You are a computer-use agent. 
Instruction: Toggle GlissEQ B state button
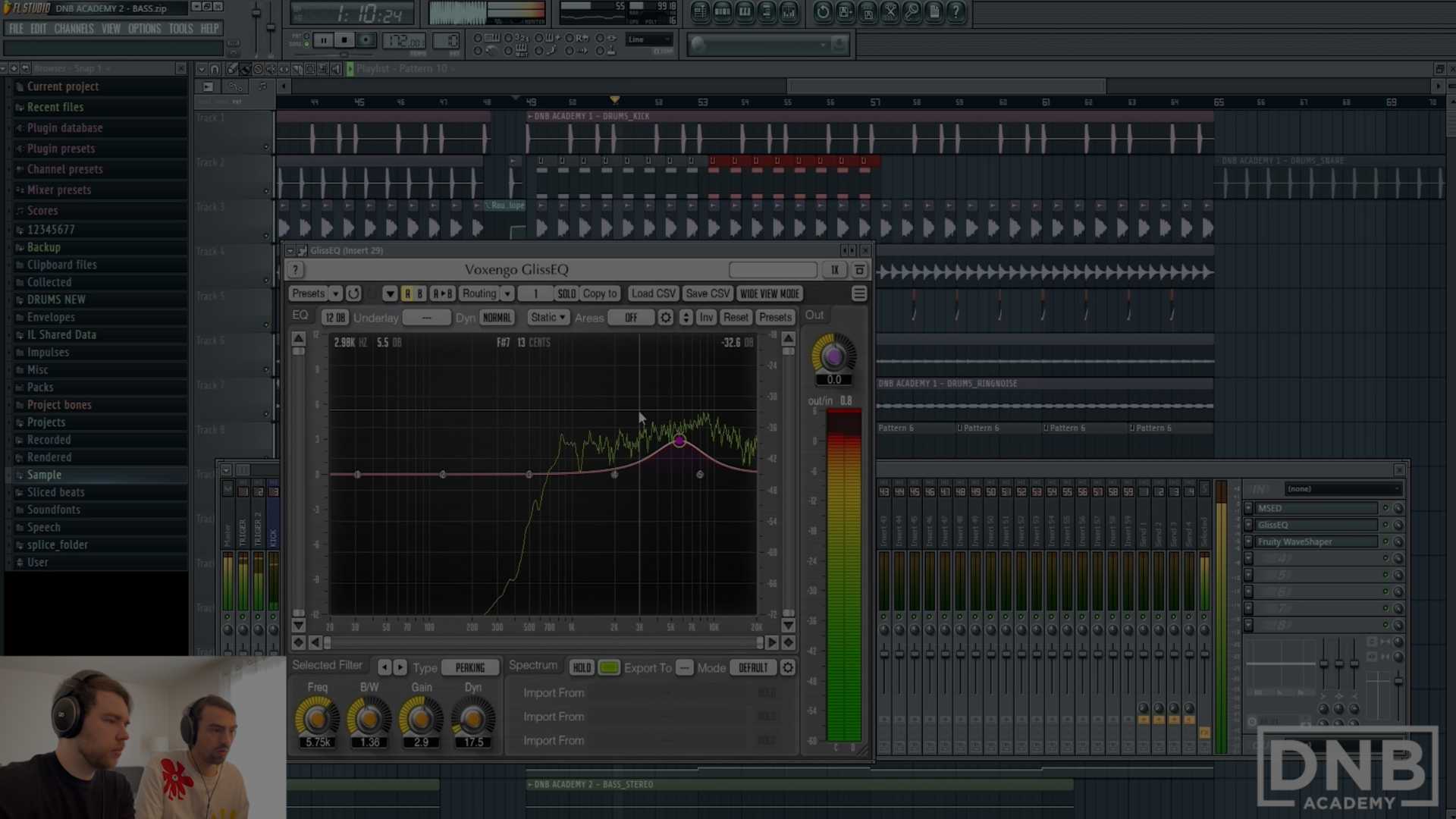[x=419, y=293]
